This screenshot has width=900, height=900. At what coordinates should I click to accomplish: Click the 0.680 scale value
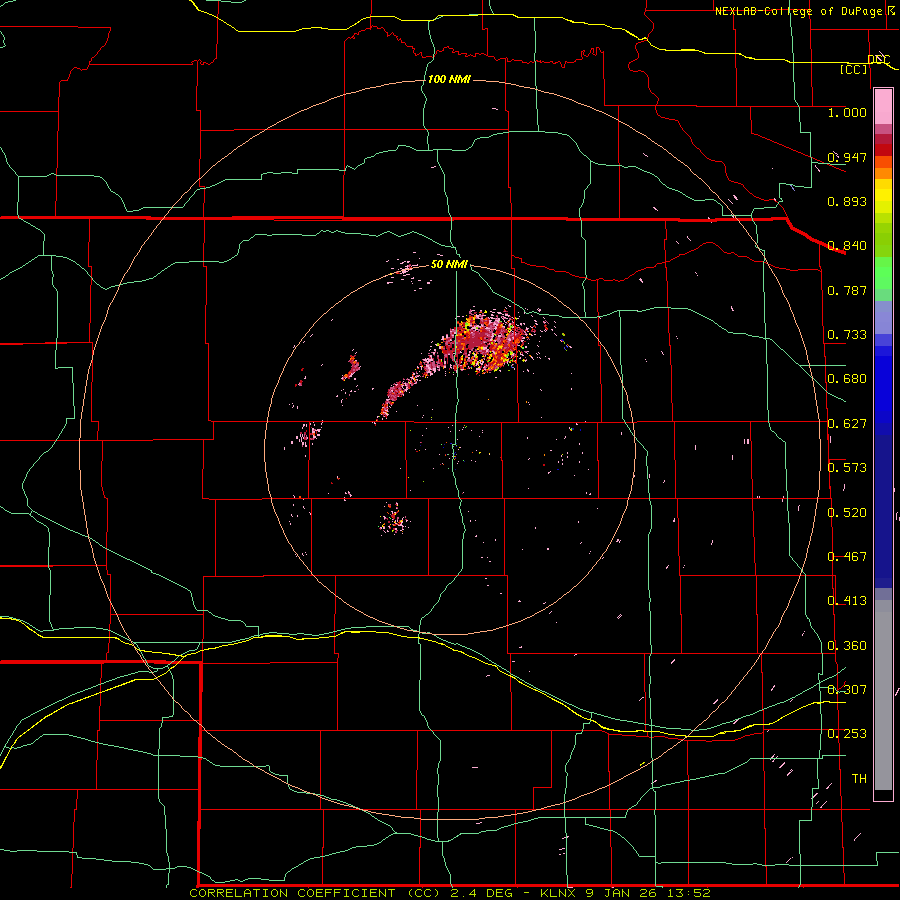click(x=847, y=379)
